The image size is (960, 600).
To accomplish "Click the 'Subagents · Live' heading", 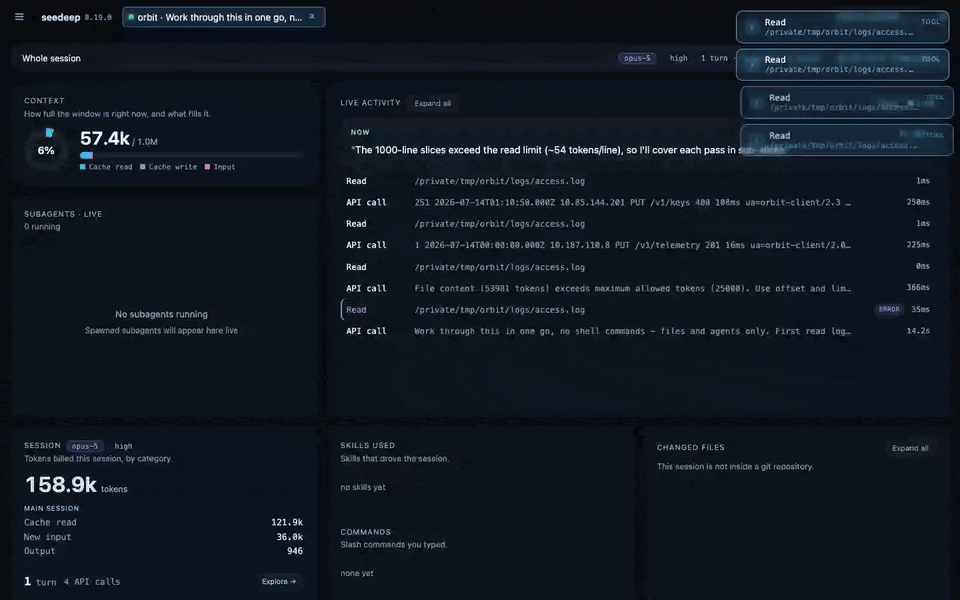I will click(x=63, y=214).
